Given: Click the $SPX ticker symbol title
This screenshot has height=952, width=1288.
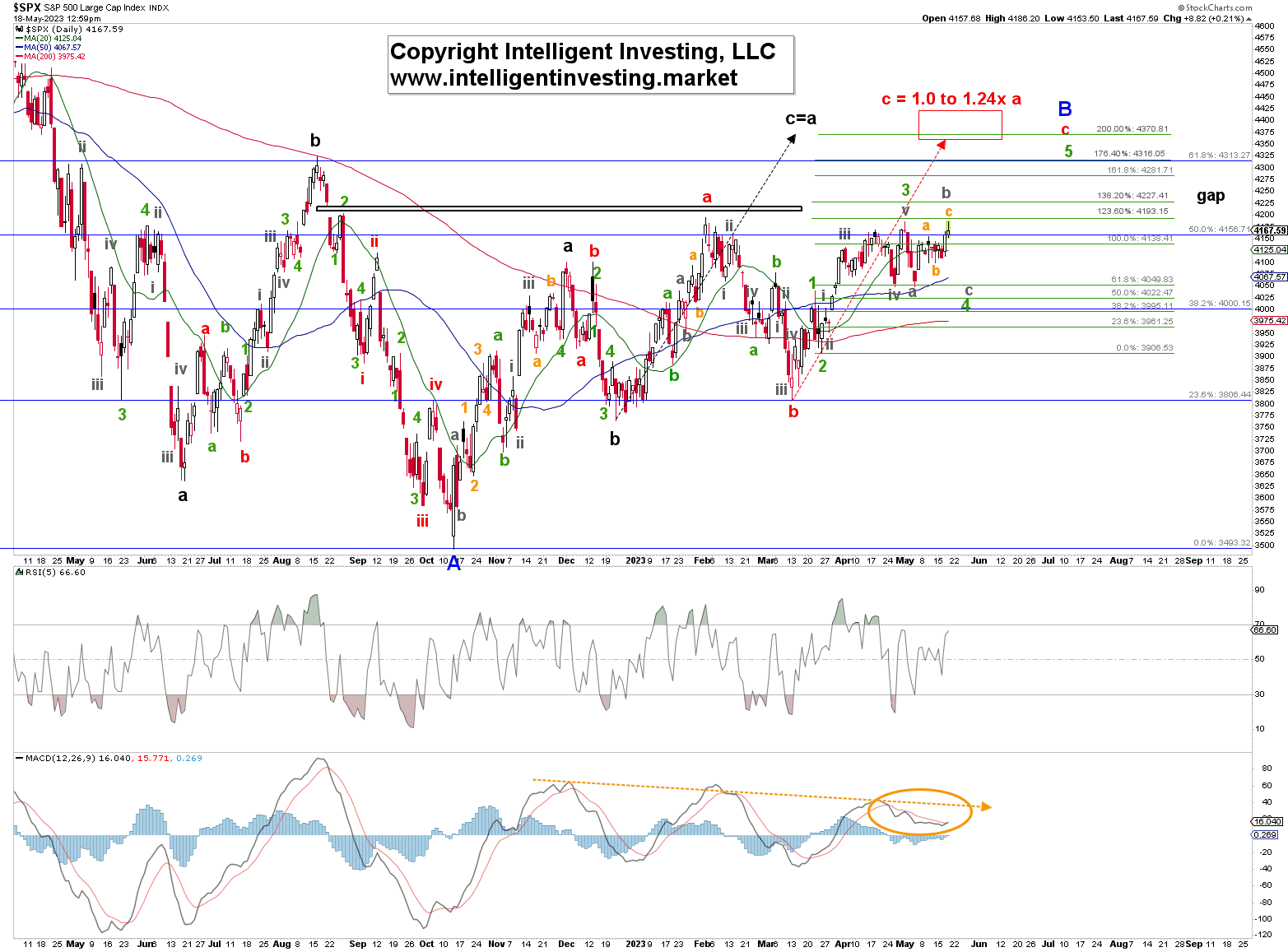Looking at the screenshot, I should tap(26, 7).
